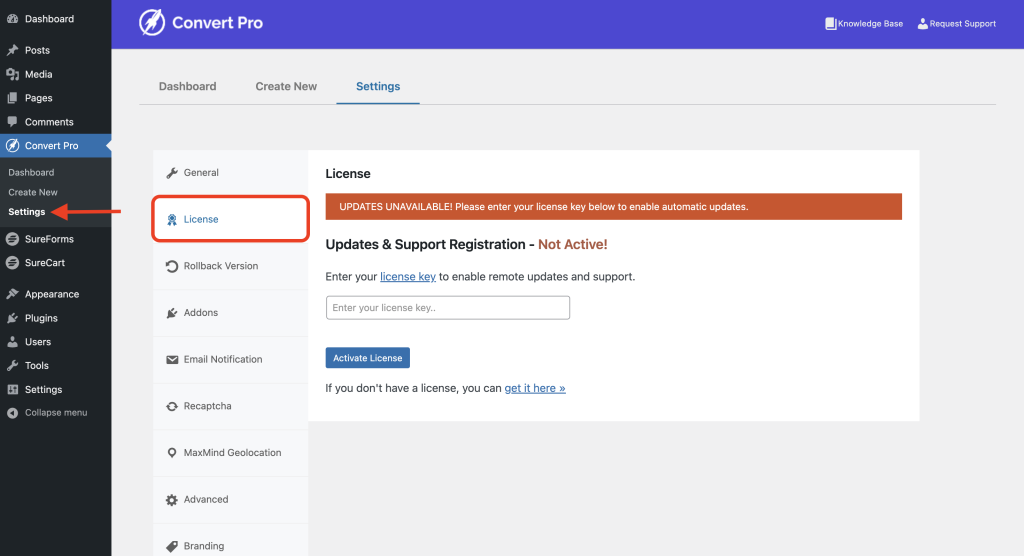Viewport: 1024px width, 556px height.
Task: Click the Email Notification envelope icon
Action: (172, 360)
